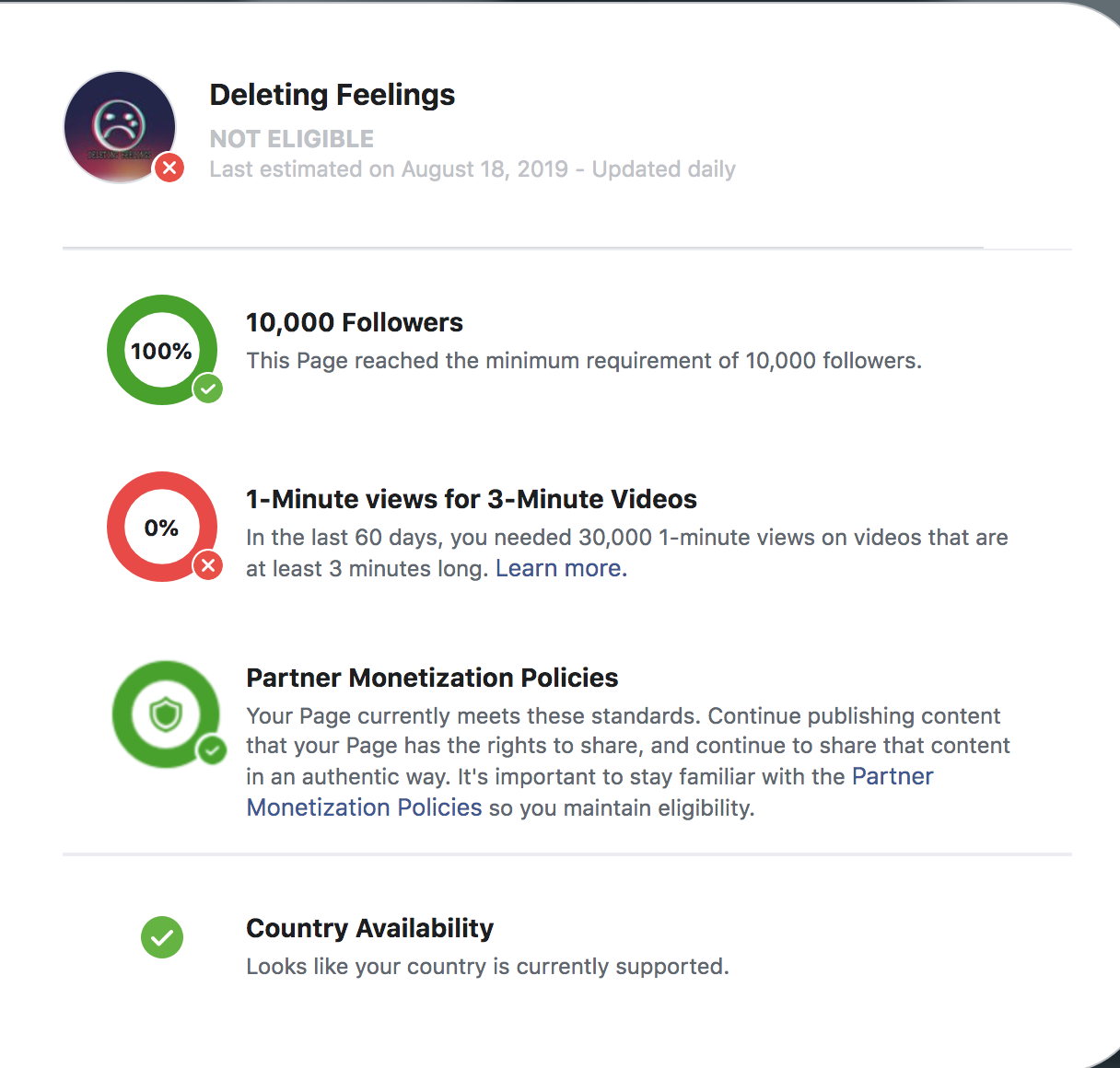Viewport: 1120px width, 1068px height.
Task: Click the country currently supported description
Action: click(487, 967)
